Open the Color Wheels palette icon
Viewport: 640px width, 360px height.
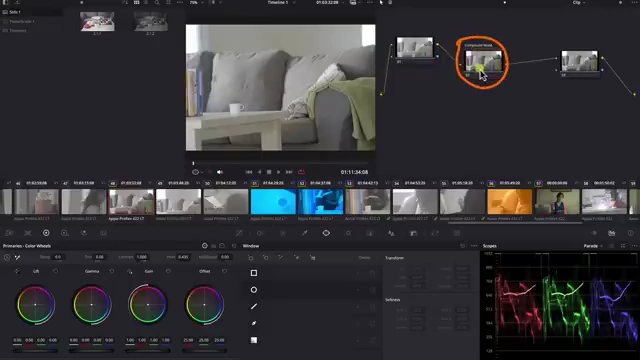(x=46, y=233)
